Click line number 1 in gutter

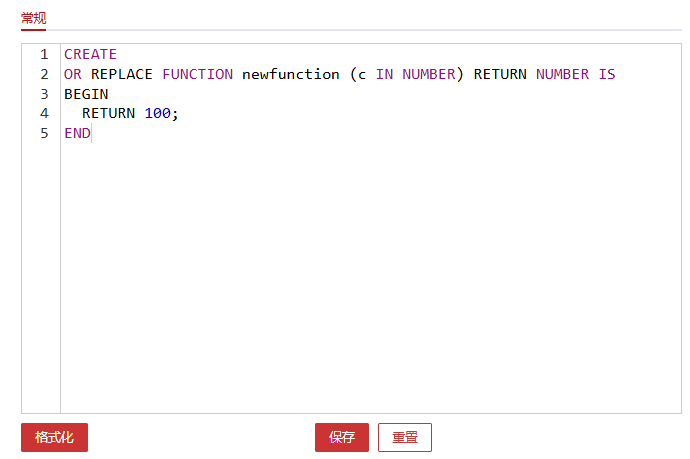[44, 54]
